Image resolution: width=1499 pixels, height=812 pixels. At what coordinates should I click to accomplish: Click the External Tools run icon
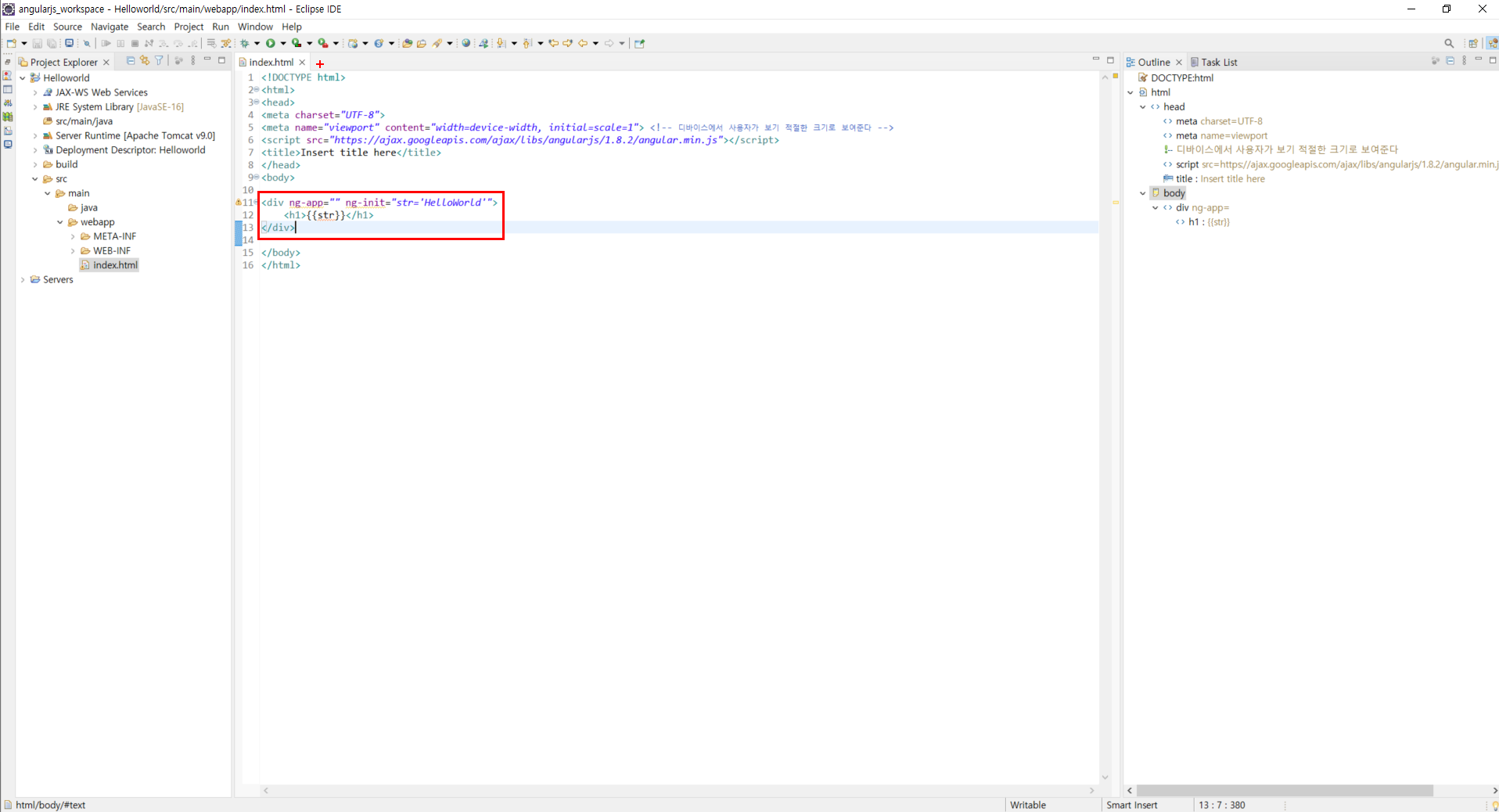point(323,44)
